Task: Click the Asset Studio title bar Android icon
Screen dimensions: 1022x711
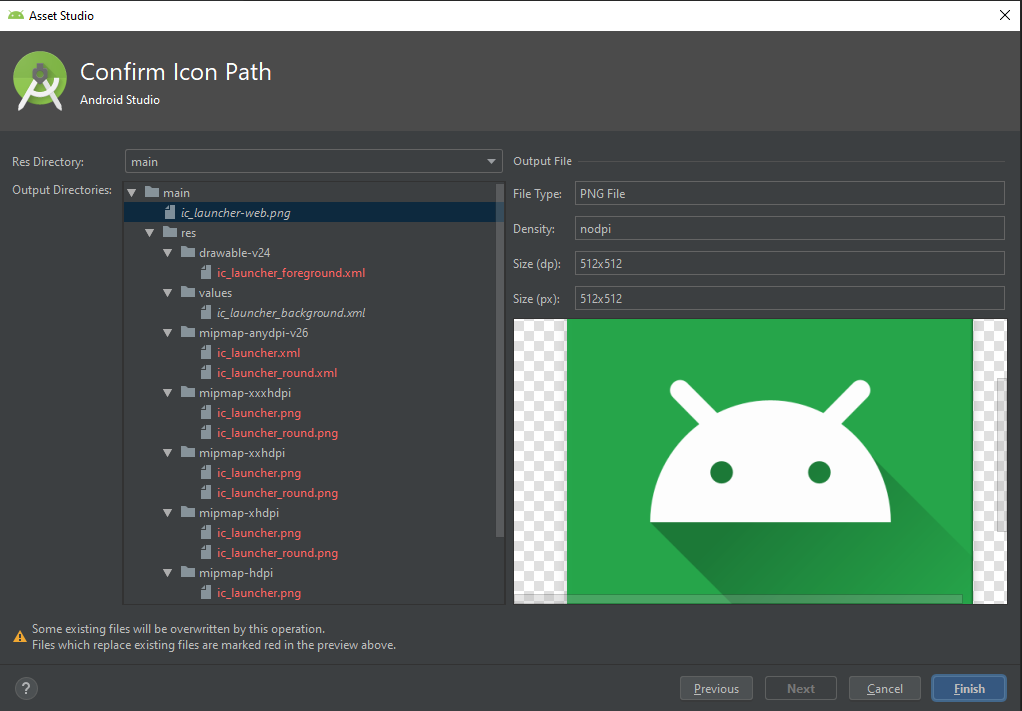Action: [16, 15]
